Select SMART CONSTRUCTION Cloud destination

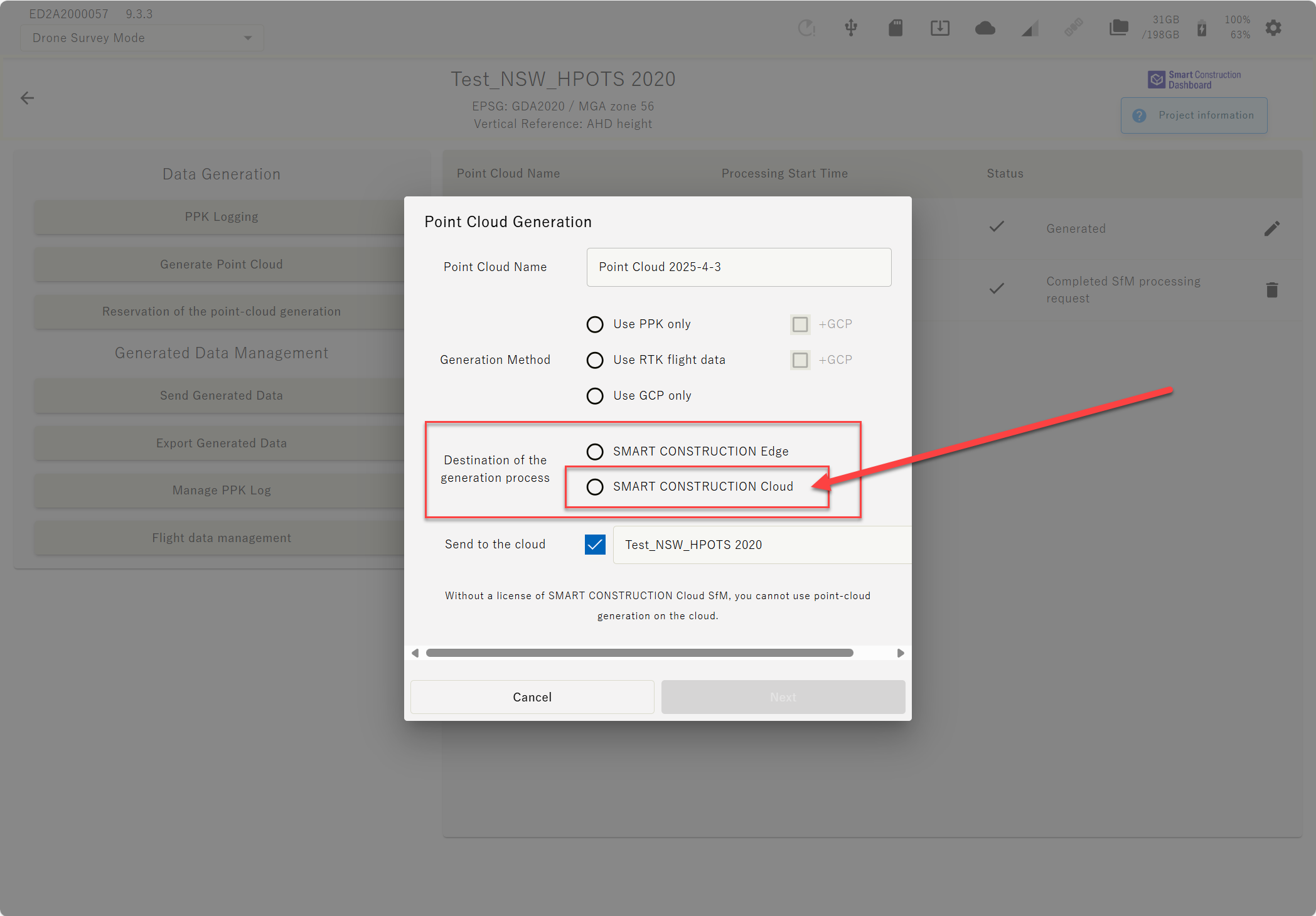coord(595,487)
